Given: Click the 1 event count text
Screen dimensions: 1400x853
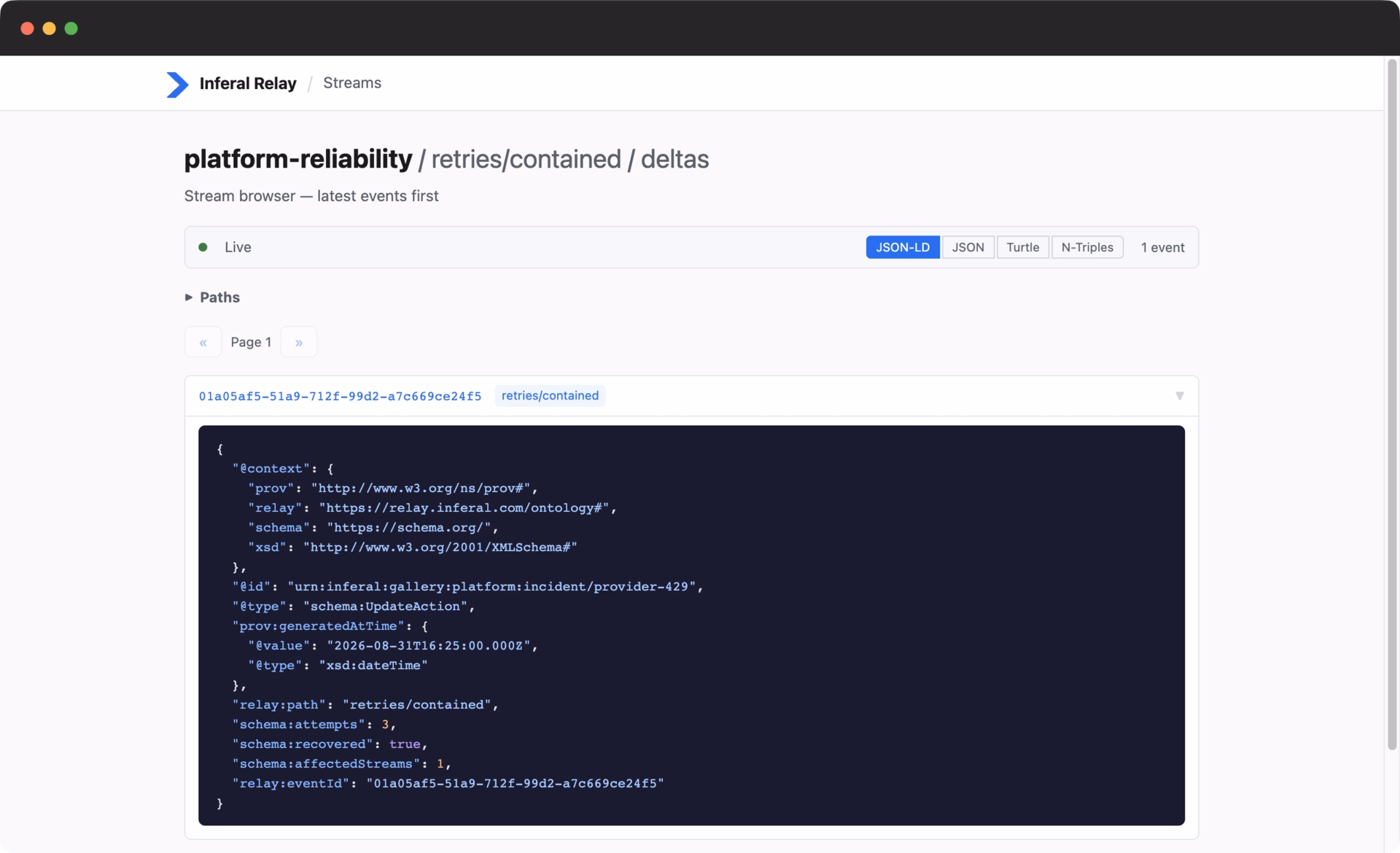Looking at the screenshot, I should pos(1162,248).
